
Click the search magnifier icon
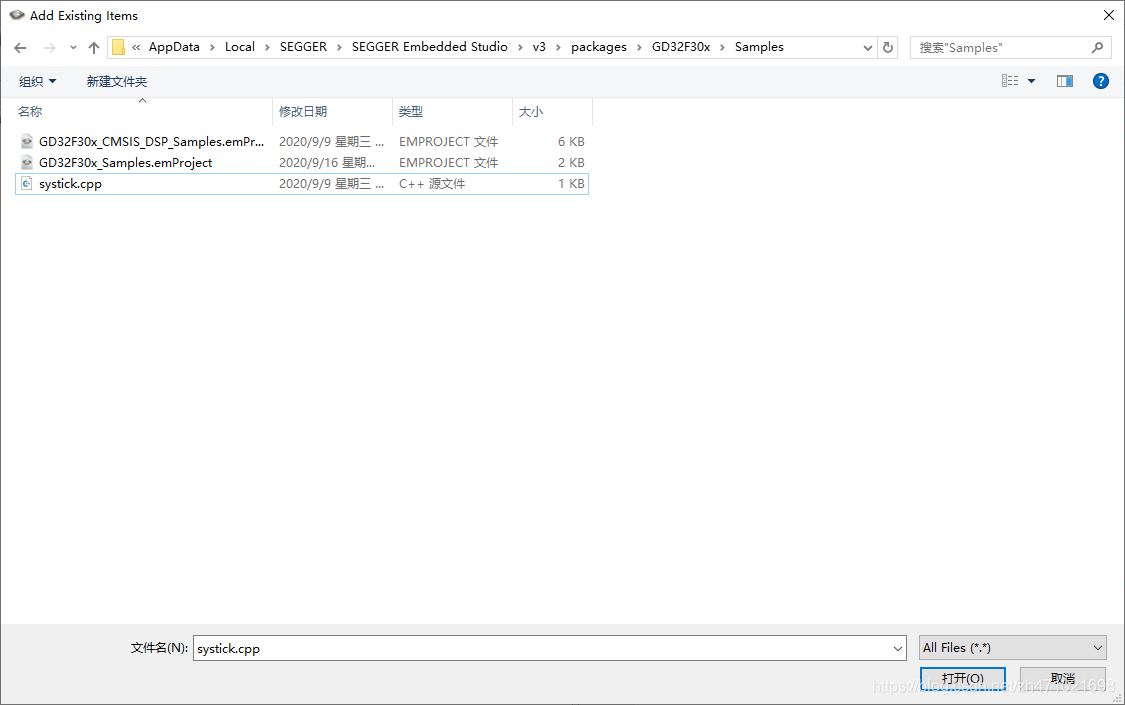point(1097,47)
